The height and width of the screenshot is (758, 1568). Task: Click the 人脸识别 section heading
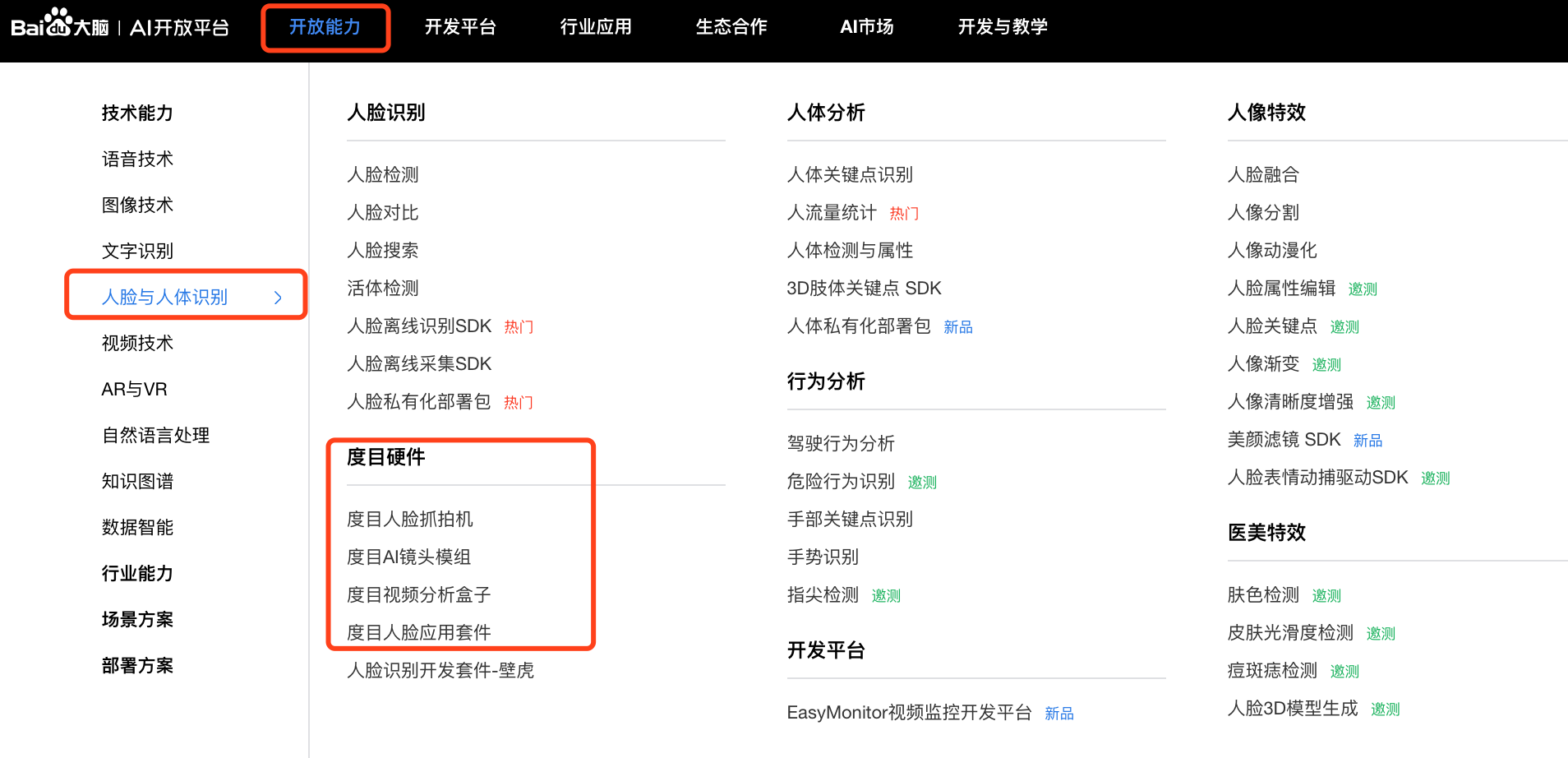[385, 113]
